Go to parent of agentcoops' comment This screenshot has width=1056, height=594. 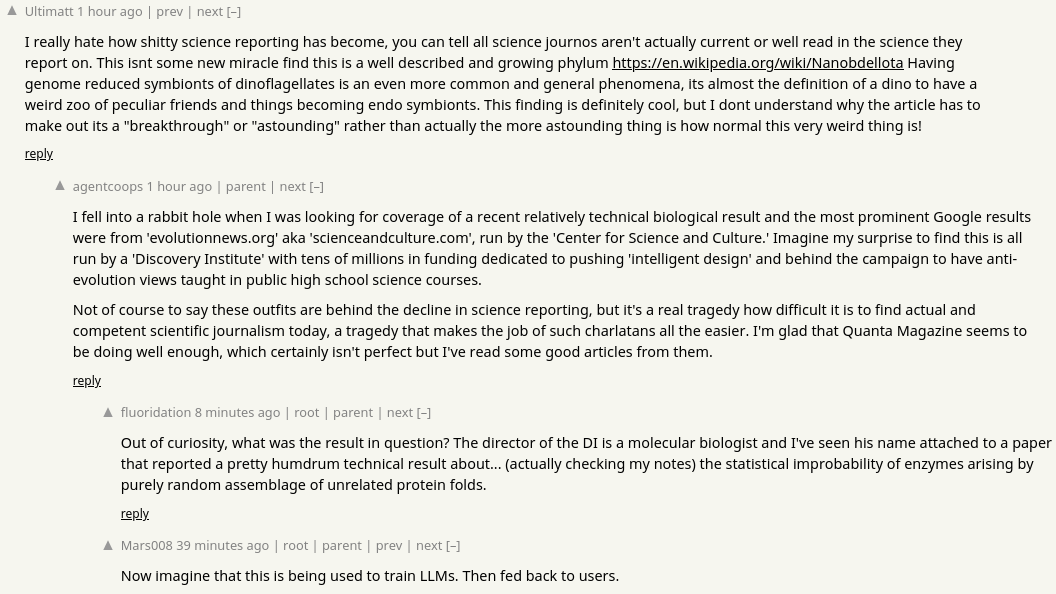point(245,187)
